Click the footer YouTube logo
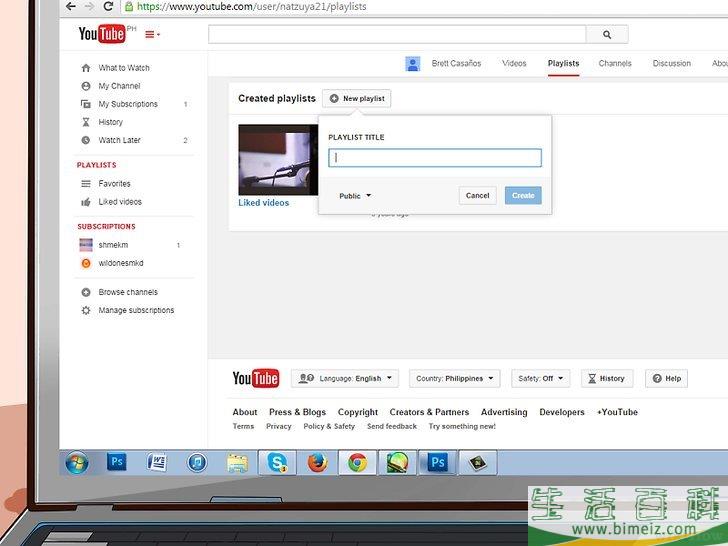The image size is (728, 546). click(256, 378)
